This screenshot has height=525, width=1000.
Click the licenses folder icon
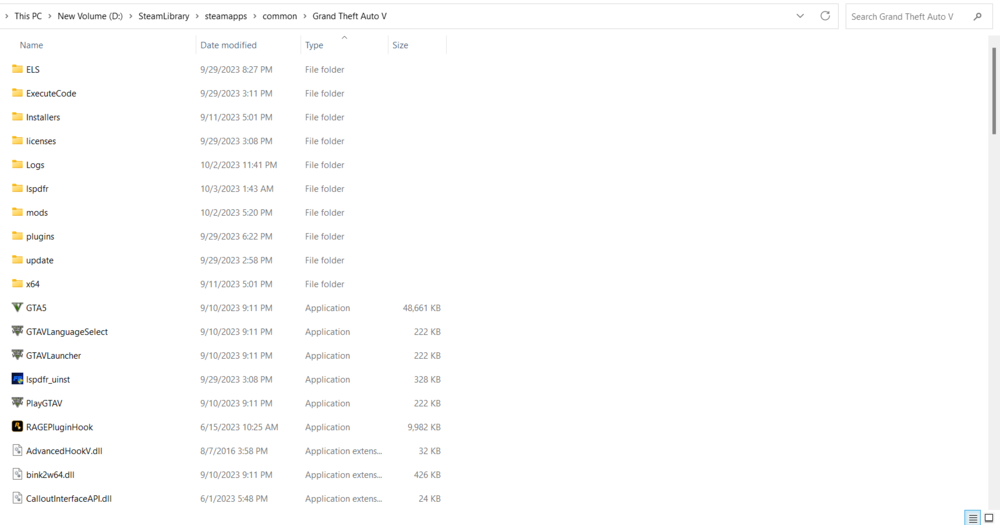17,140
